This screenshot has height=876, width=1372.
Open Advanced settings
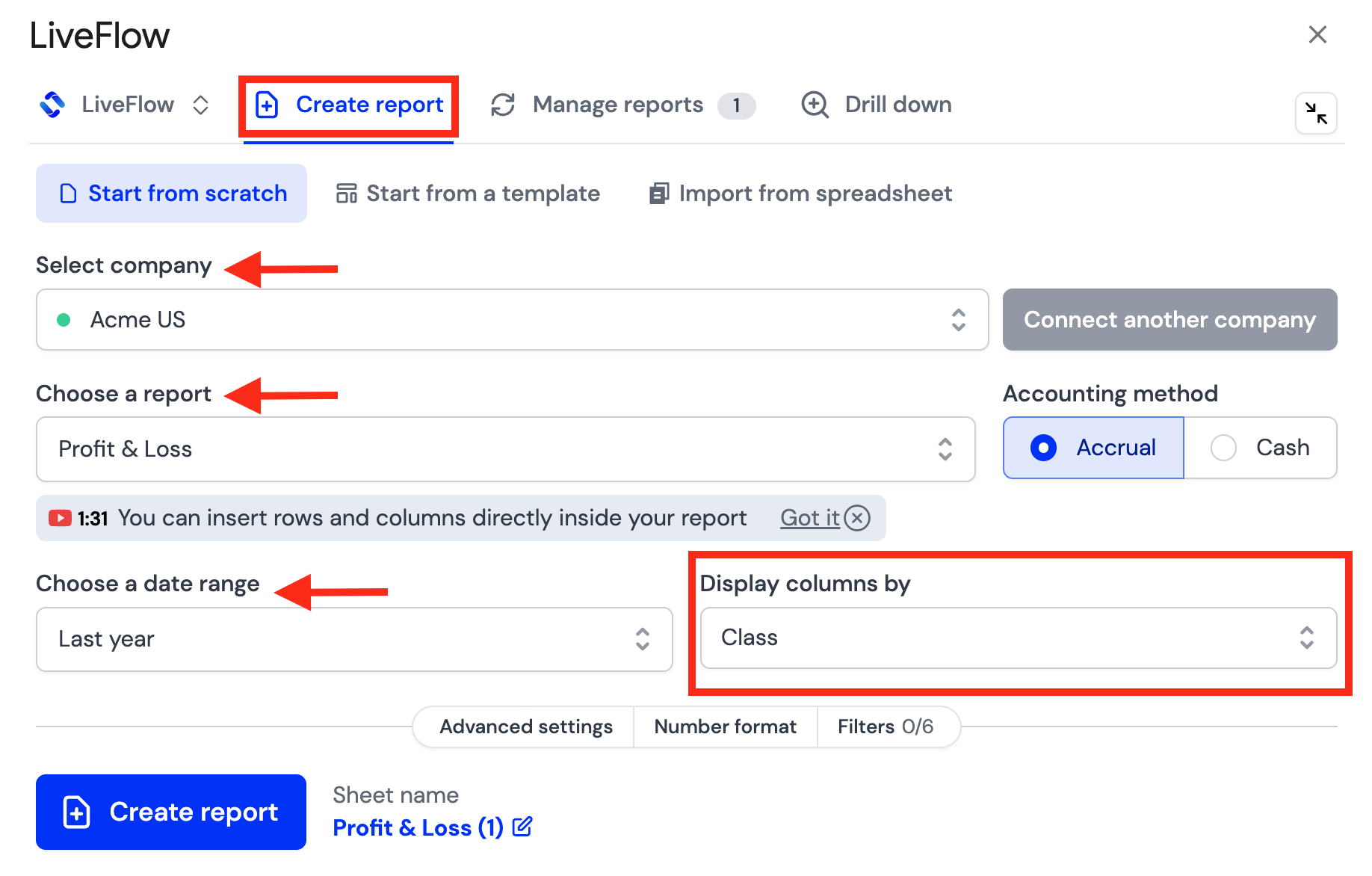pos(526,727)
